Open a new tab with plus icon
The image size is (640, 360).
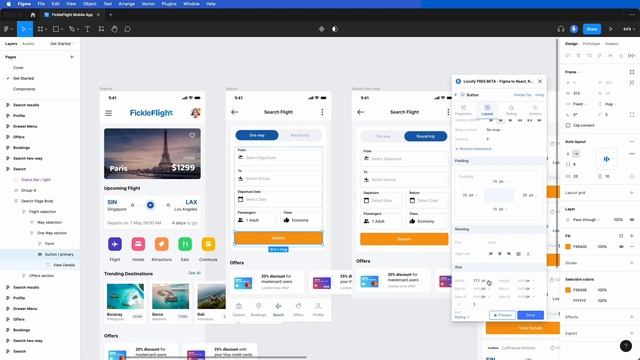[111, 15]
